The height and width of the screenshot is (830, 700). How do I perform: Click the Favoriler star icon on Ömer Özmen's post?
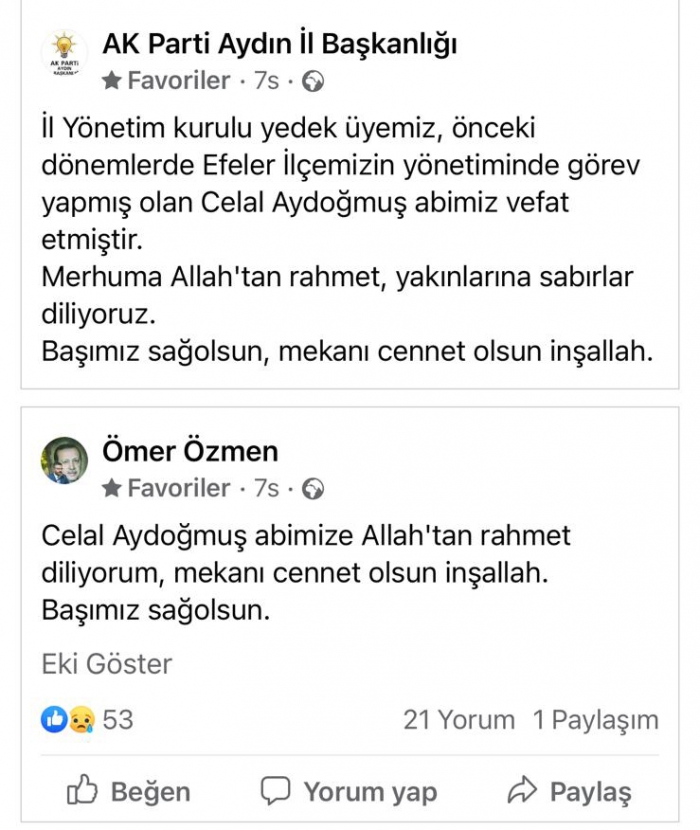[x=113, y=488]
